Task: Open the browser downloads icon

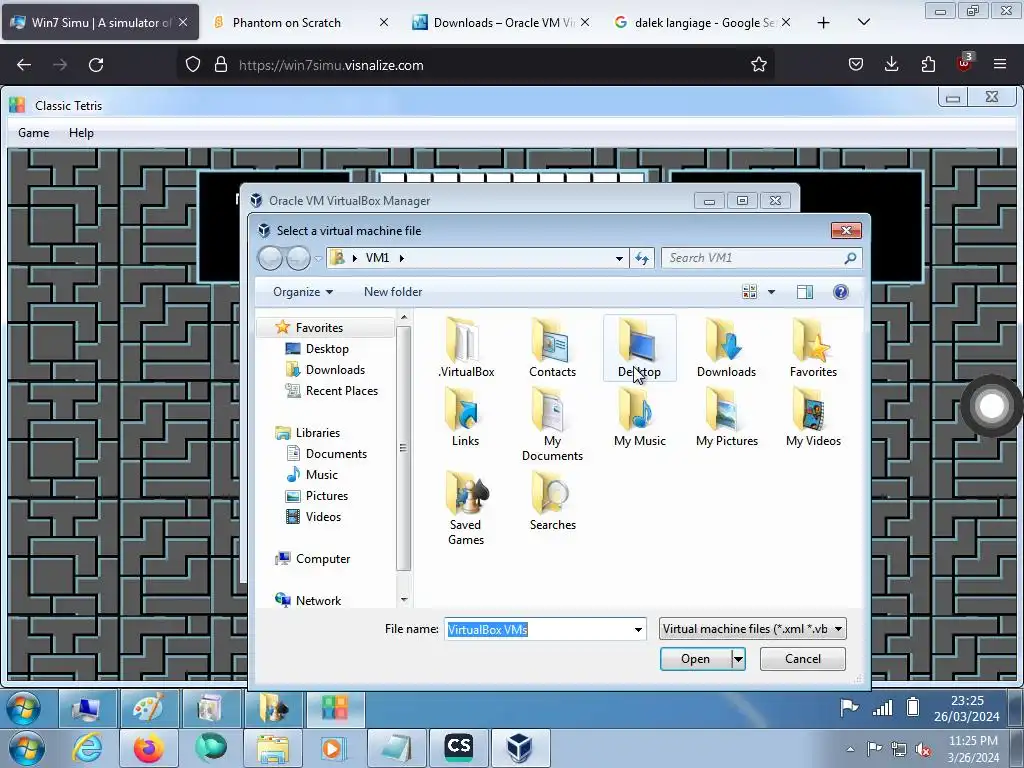Action: pos(891,64)
